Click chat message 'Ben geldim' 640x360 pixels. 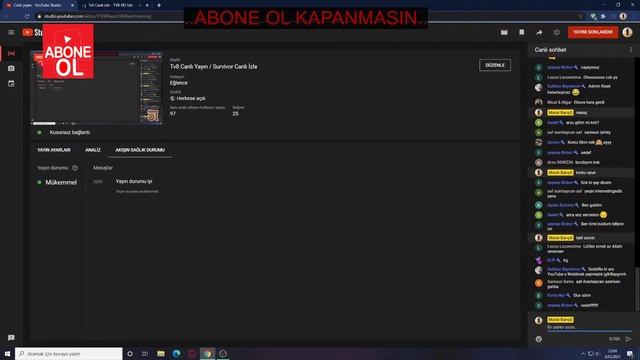[x=591, y=205]
